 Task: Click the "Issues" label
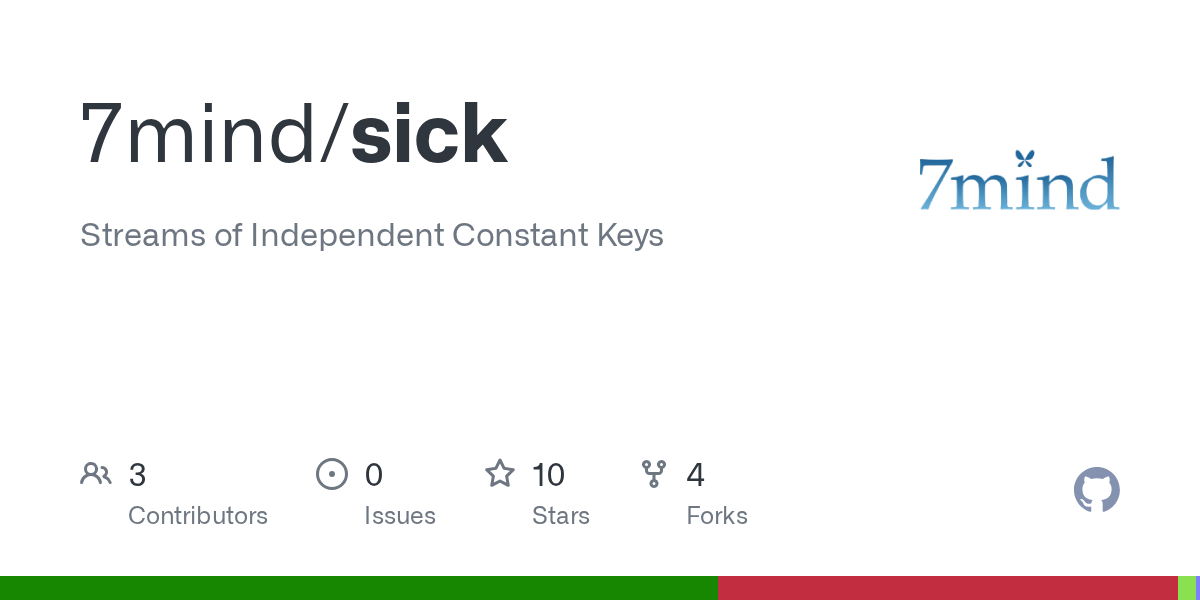tap(400, 516)
